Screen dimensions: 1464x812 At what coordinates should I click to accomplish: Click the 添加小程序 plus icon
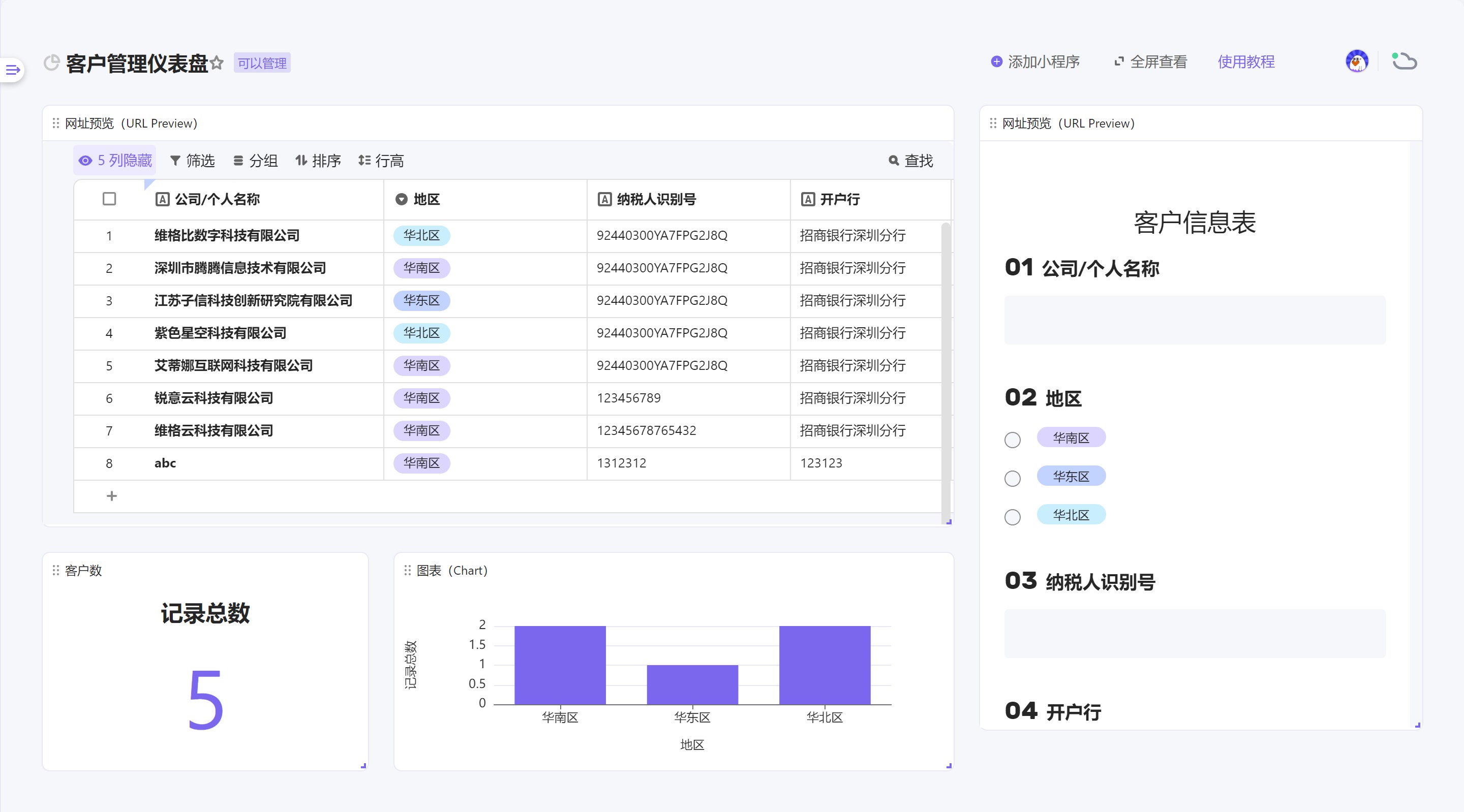click(996, 62)
